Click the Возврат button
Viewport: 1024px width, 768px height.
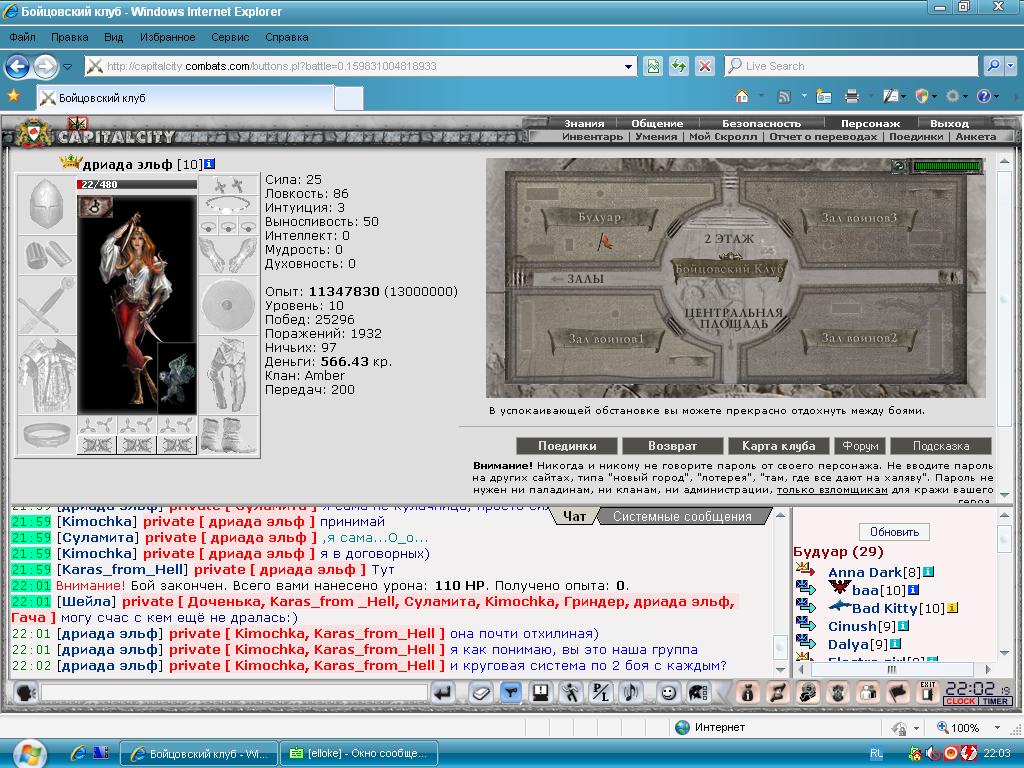(673, 446)
